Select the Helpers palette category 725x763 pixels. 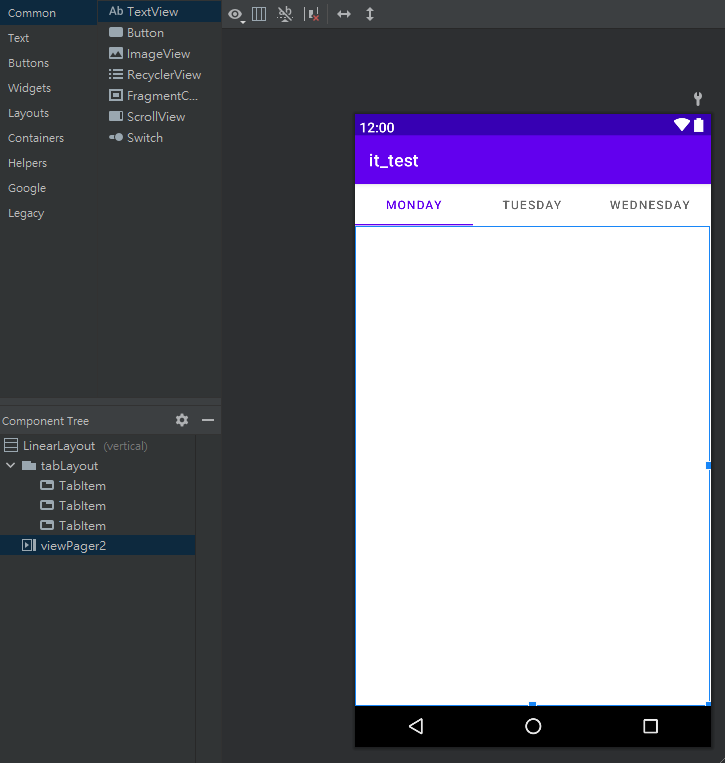point(49,164)
